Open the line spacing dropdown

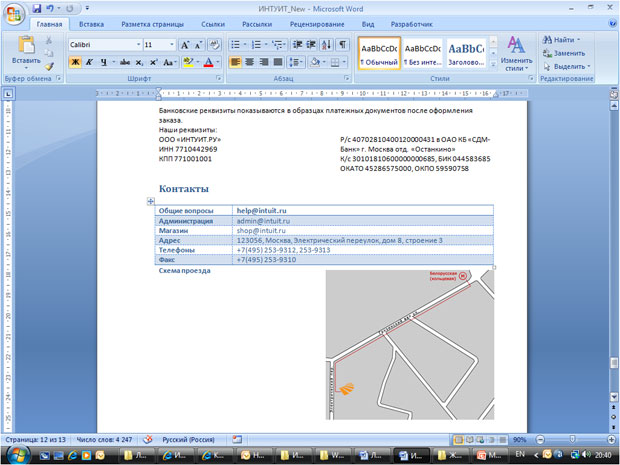tap(296, 62)
